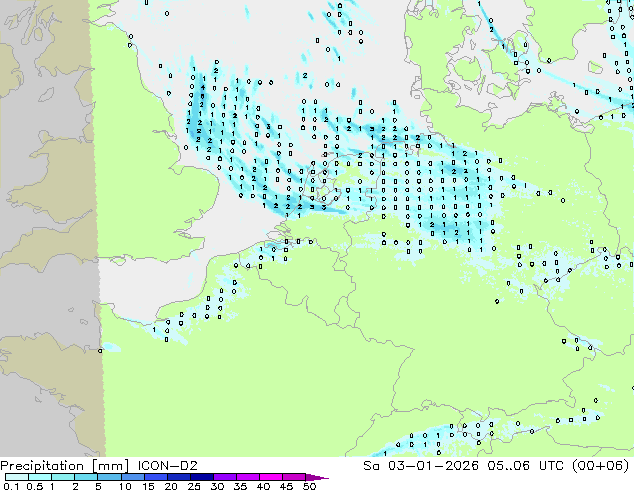Click the "ICON-D2" model name label
The width and height of the screenshot is (634, 490).
[167, 466]
